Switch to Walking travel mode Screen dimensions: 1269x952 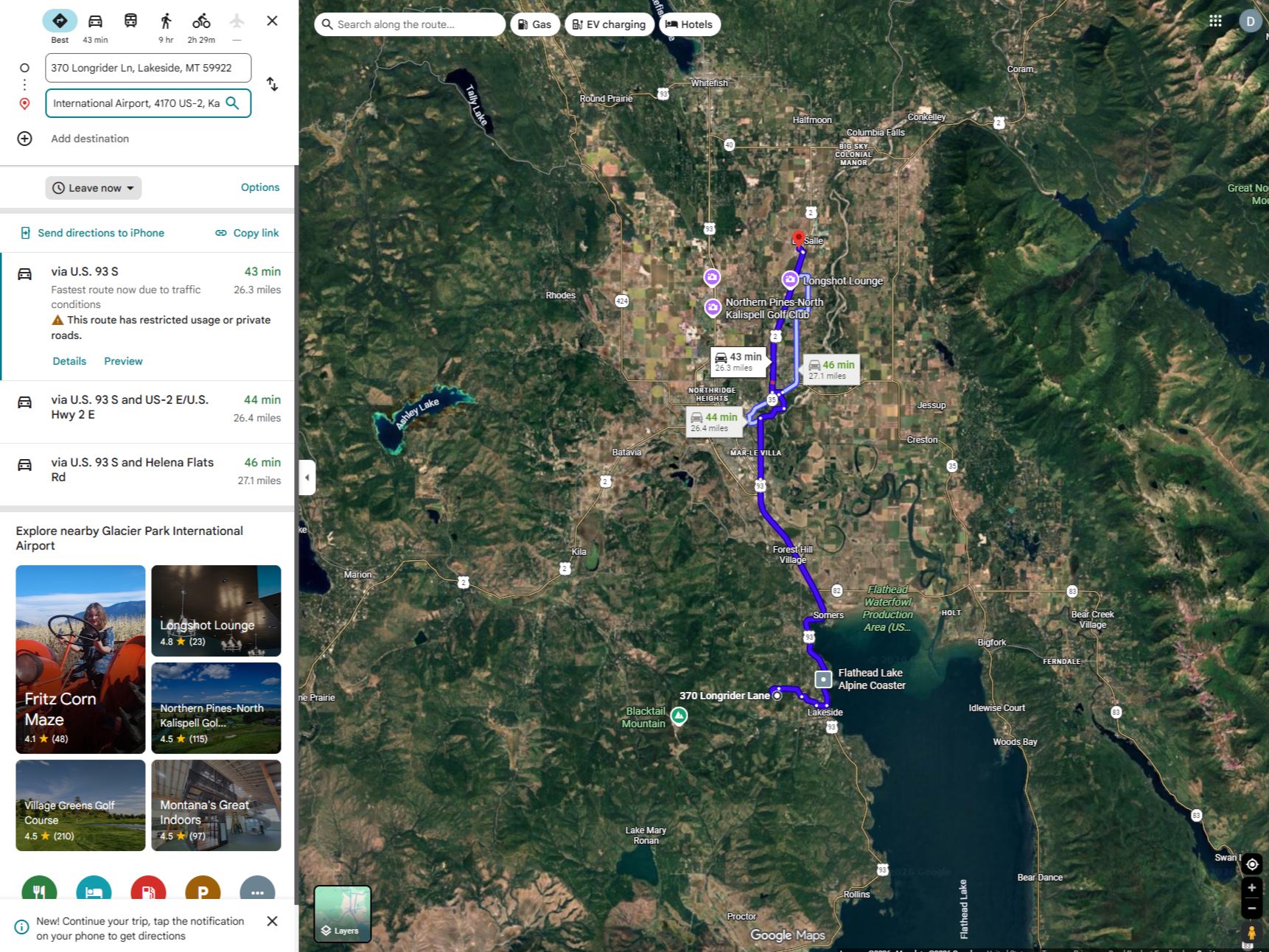point(166,21)
